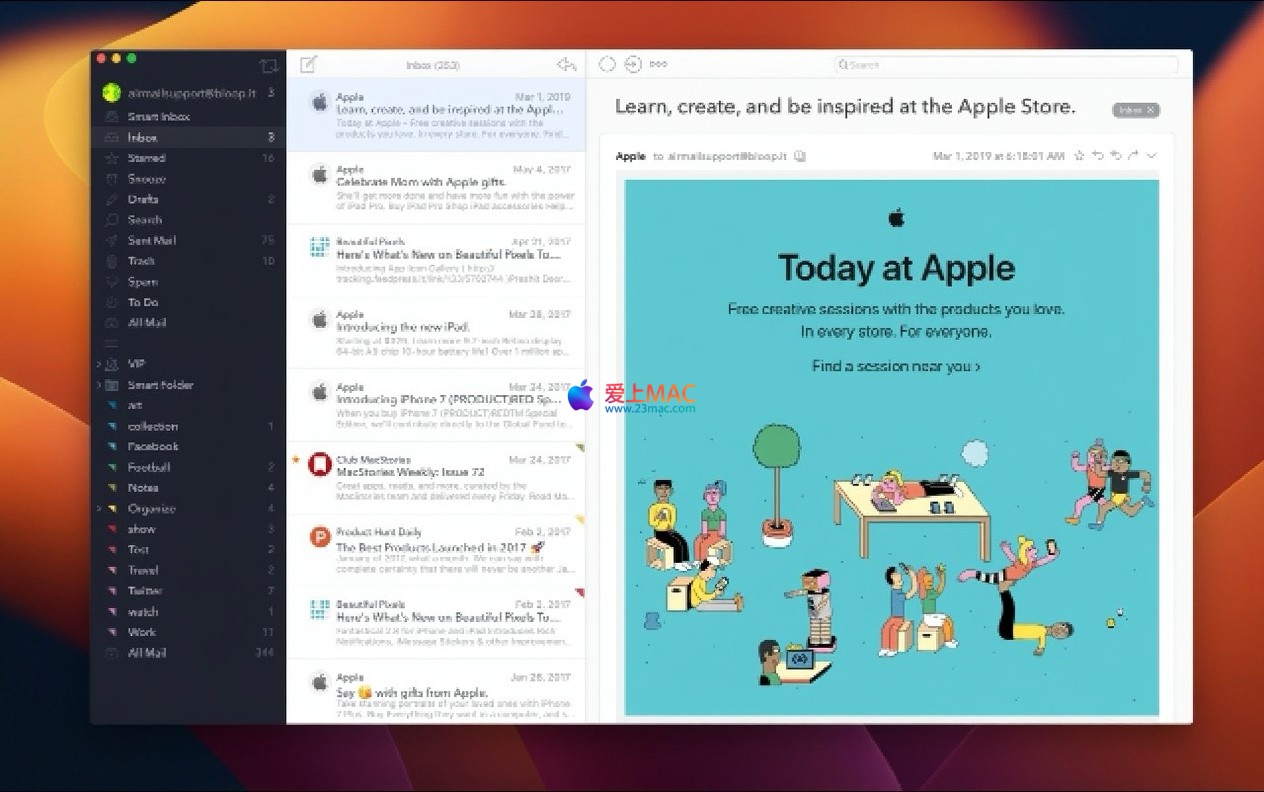Click the 'Find a session near you' link

[895, 366]
